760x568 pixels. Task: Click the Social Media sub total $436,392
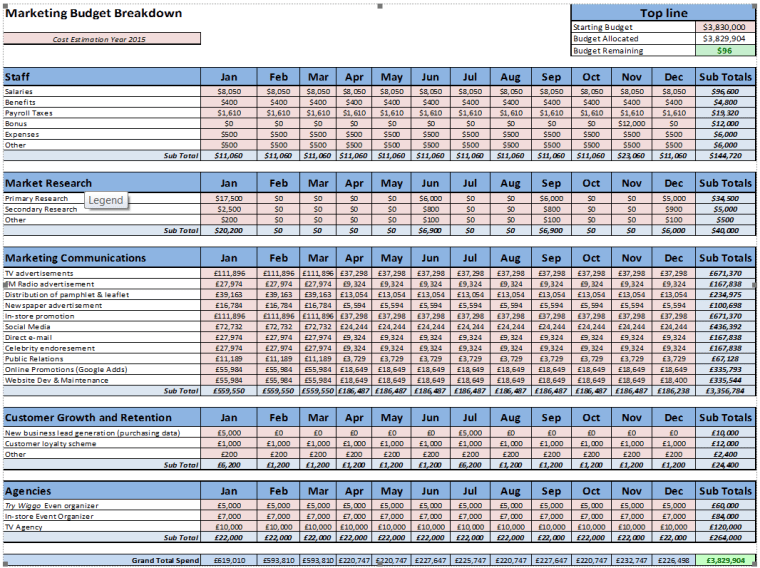[x=724, y=327]
